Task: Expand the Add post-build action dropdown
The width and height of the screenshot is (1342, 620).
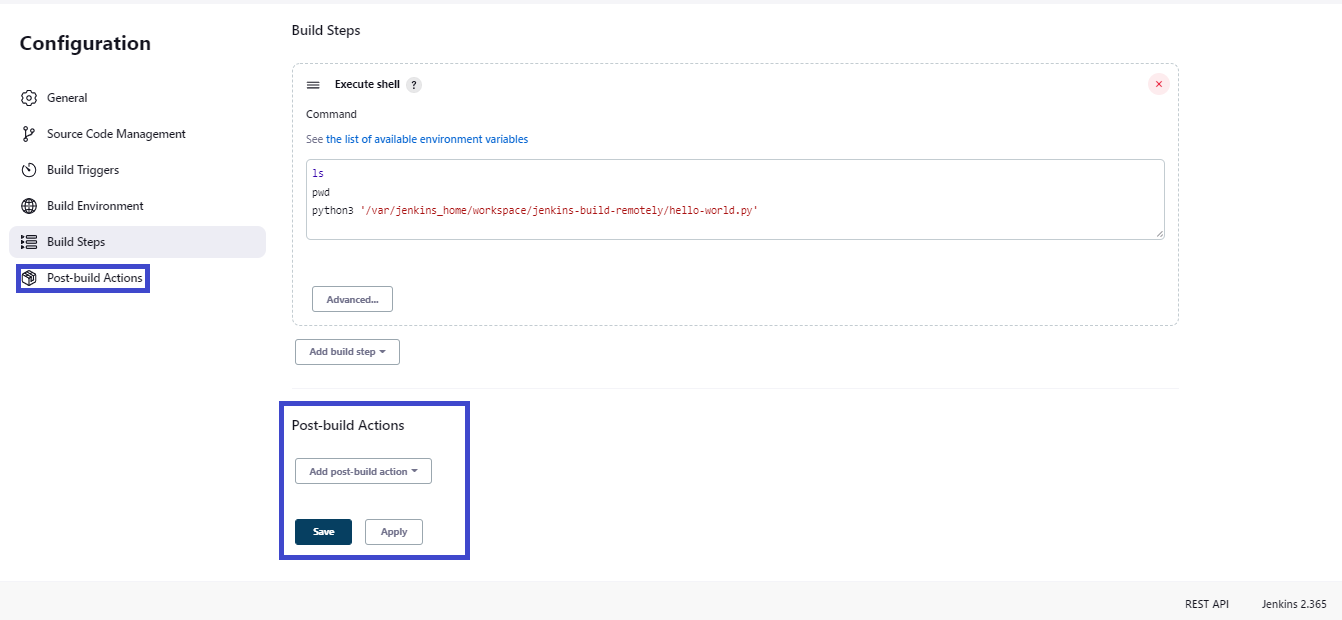Action: tap(363, 471)
